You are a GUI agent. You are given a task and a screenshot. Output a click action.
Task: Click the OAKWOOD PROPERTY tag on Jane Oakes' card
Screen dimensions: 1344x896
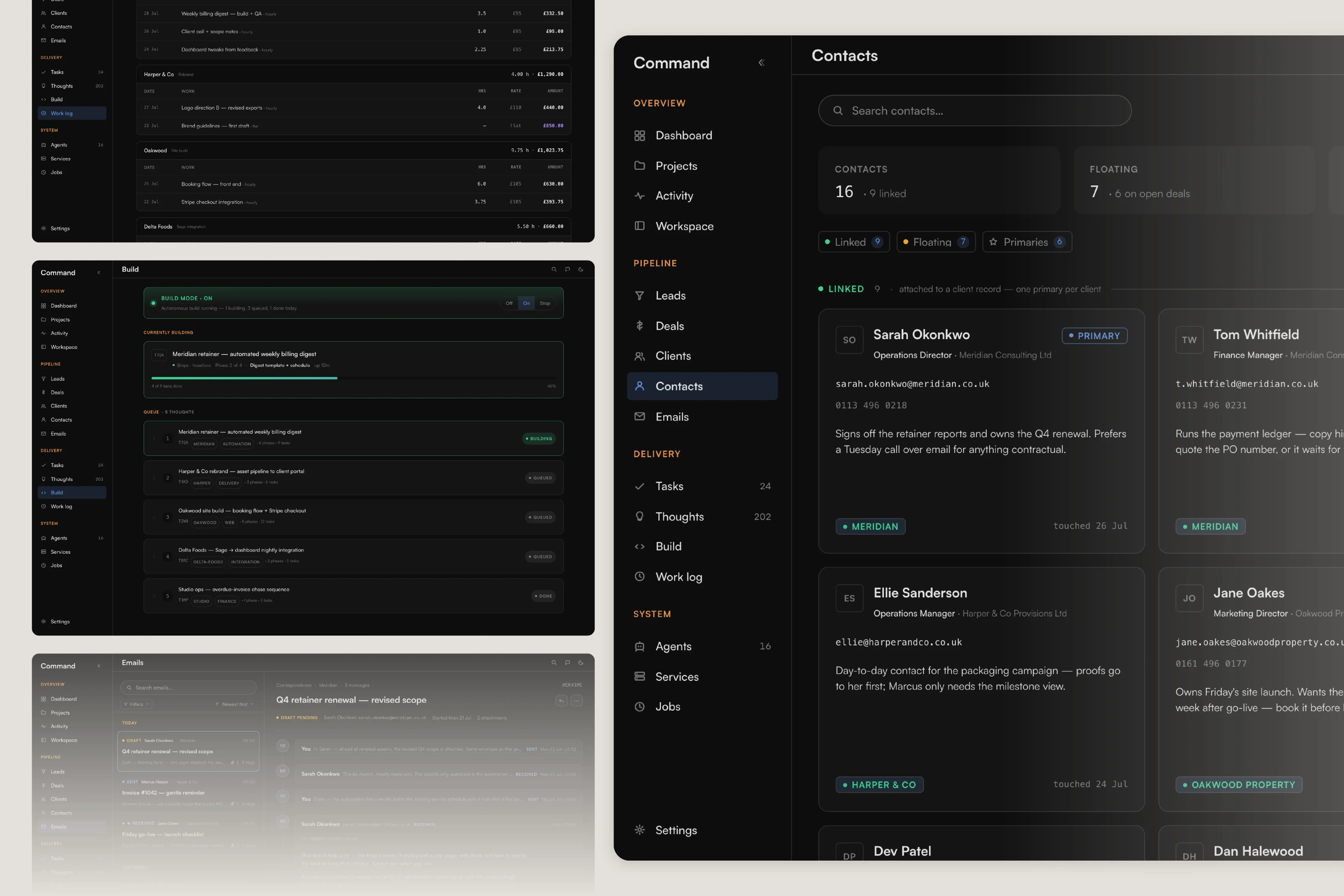pos(1239,785)
